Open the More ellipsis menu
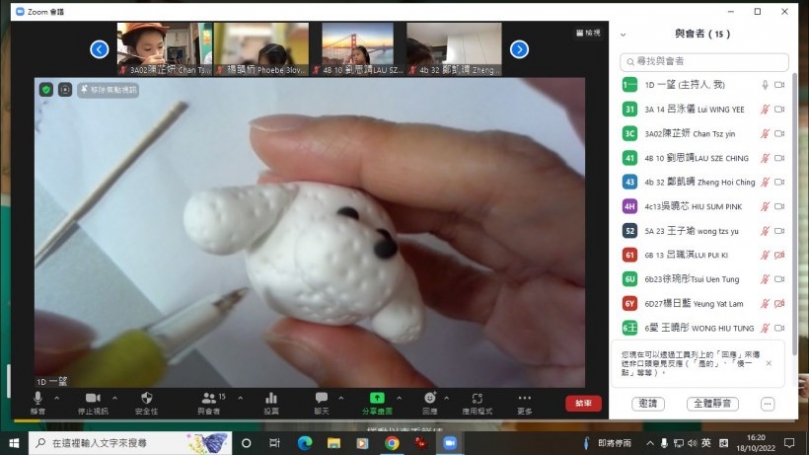The height and width of the screenshot is (455, 809). pyautogui.click(x=525, y=402)
